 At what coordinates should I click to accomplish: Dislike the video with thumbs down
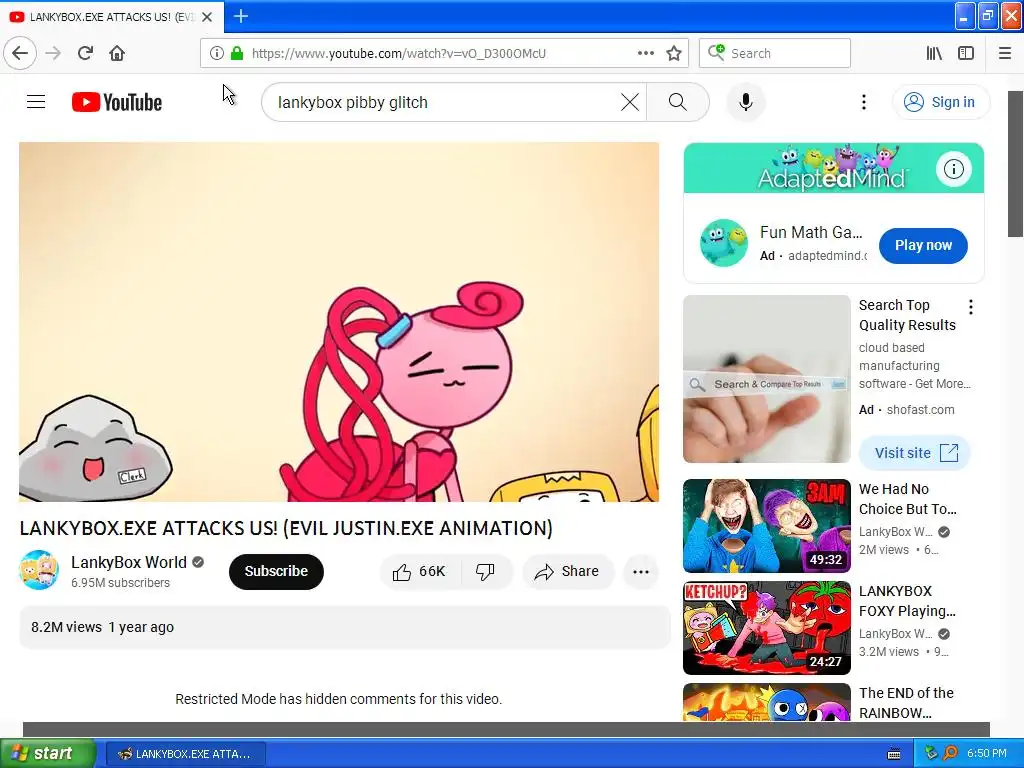point(485,571)
